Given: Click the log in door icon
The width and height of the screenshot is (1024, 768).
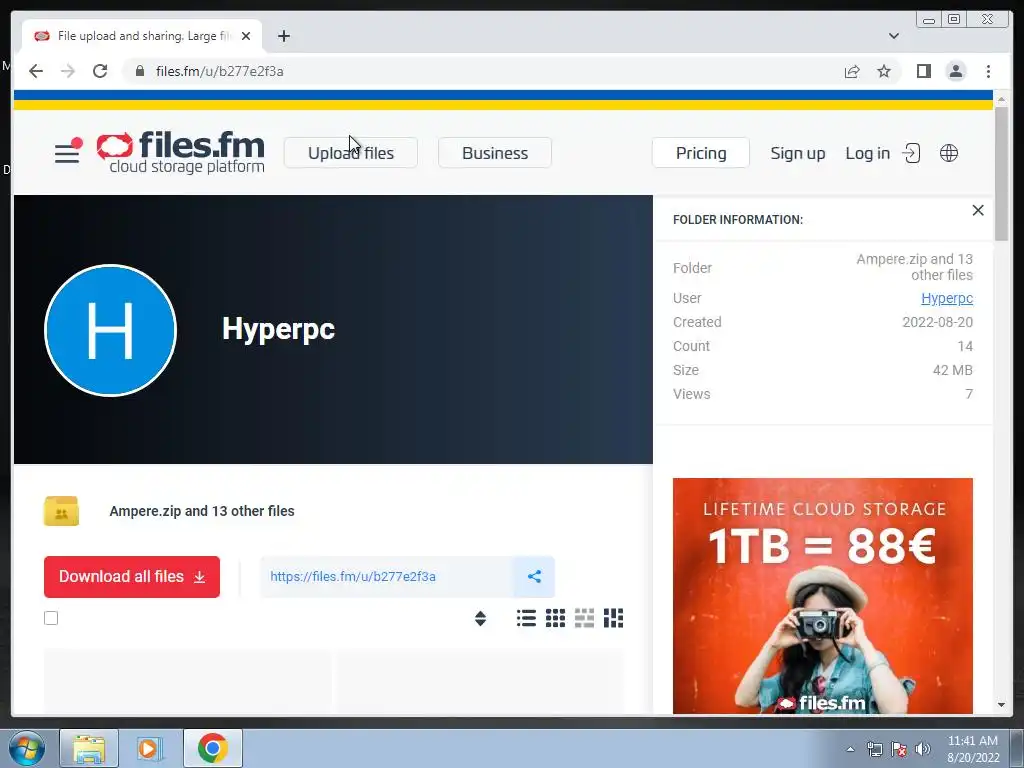Looking at the screenshot, I should click(911, 153).
